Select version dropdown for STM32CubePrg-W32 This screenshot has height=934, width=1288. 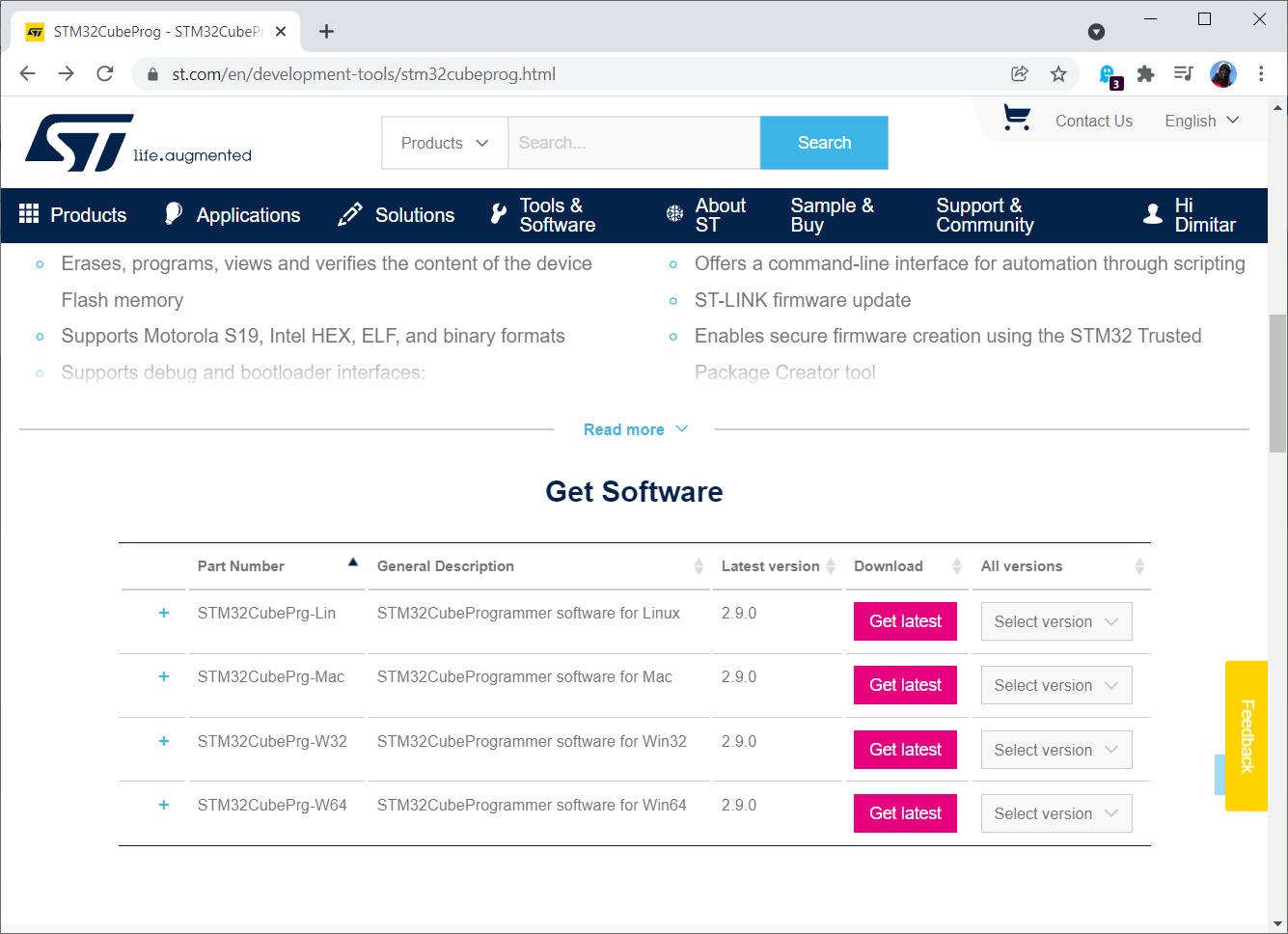tap(1056, 750)
